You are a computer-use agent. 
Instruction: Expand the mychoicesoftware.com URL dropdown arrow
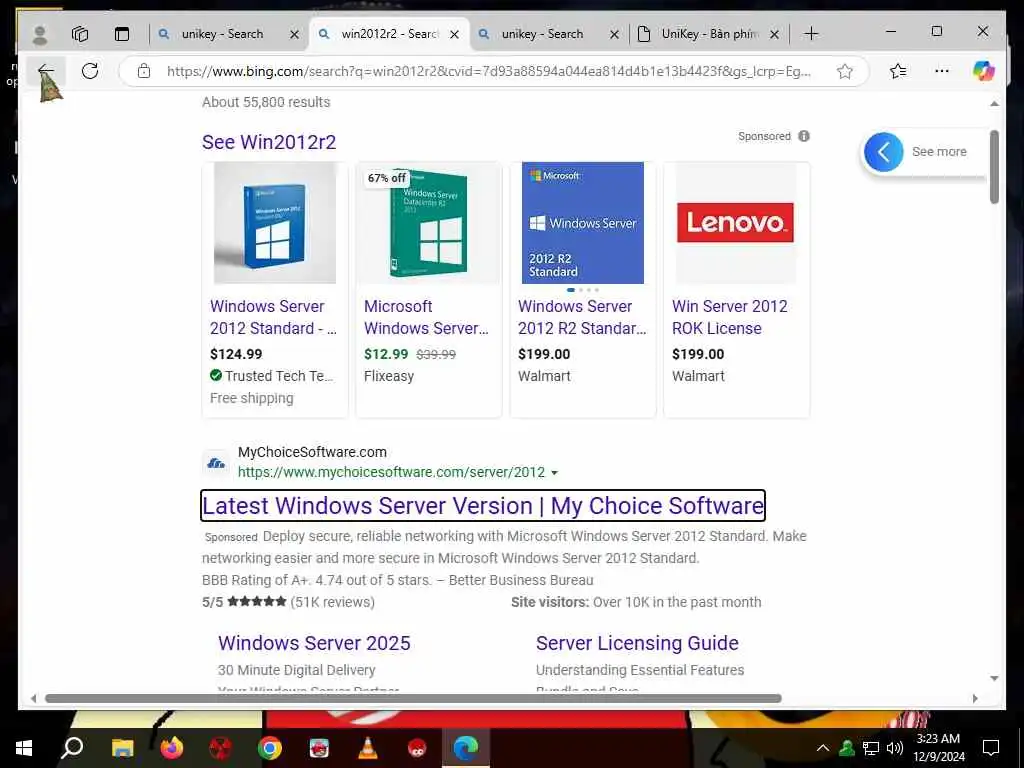[x=554, y=473]
